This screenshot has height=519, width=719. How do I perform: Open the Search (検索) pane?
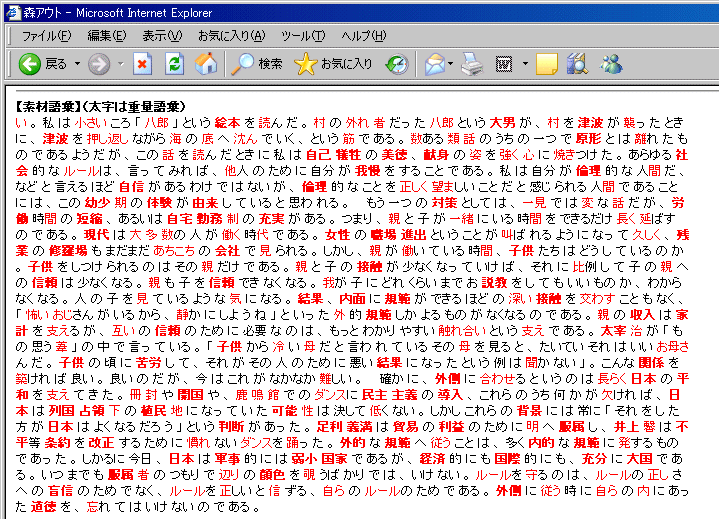tap(257, 64)
